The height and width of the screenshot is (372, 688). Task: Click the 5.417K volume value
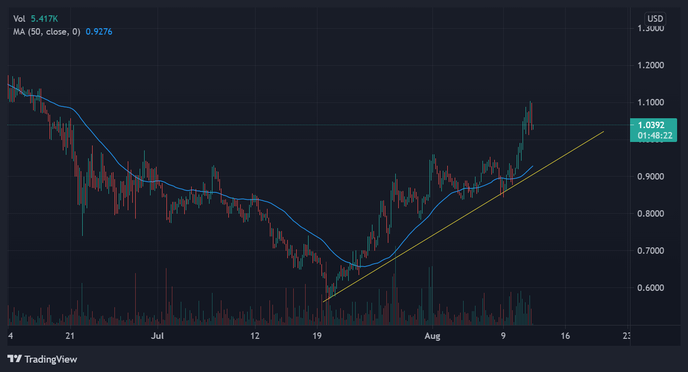click(44, 19)
